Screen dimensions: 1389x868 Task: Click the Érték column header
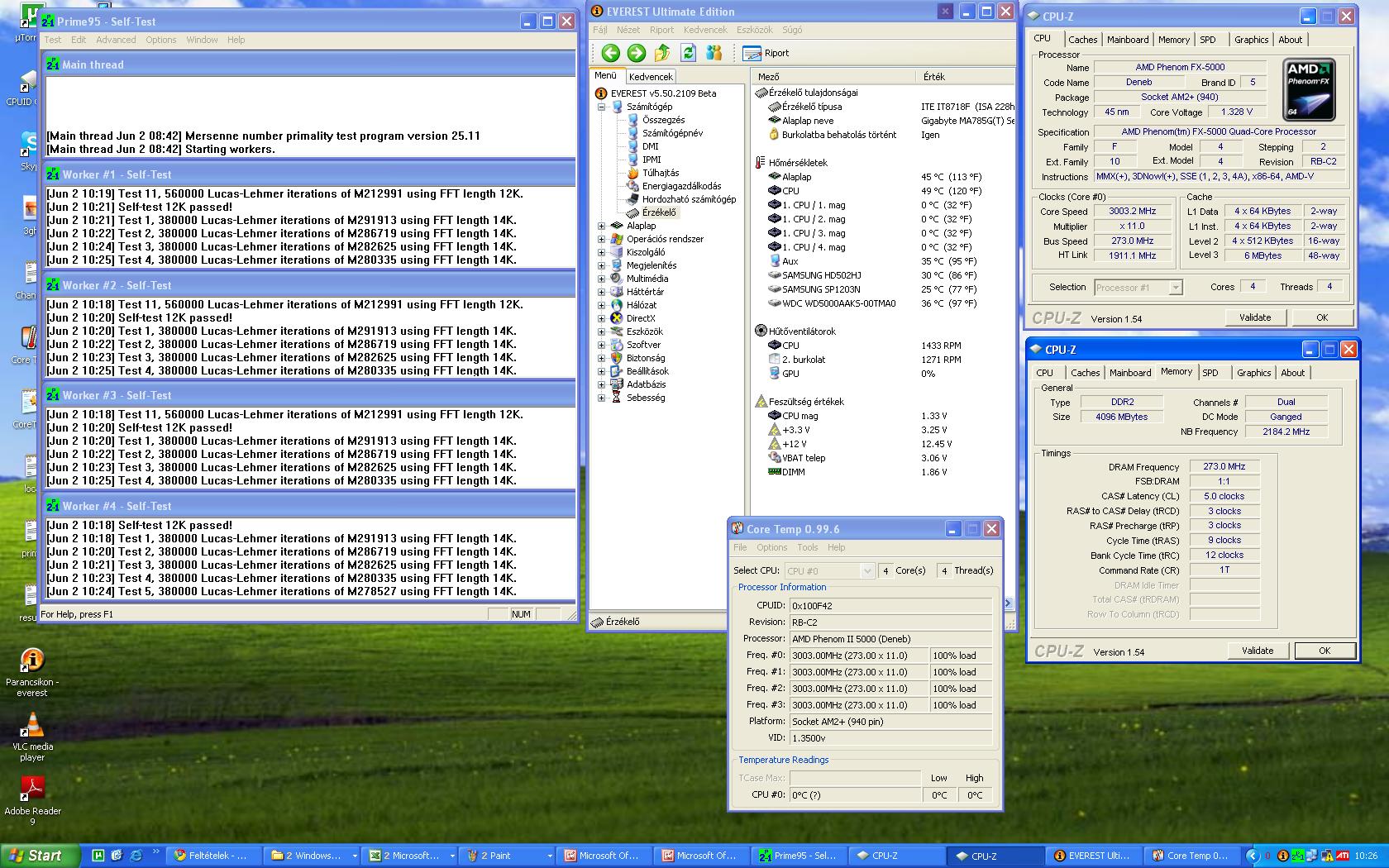click(965, 76)
